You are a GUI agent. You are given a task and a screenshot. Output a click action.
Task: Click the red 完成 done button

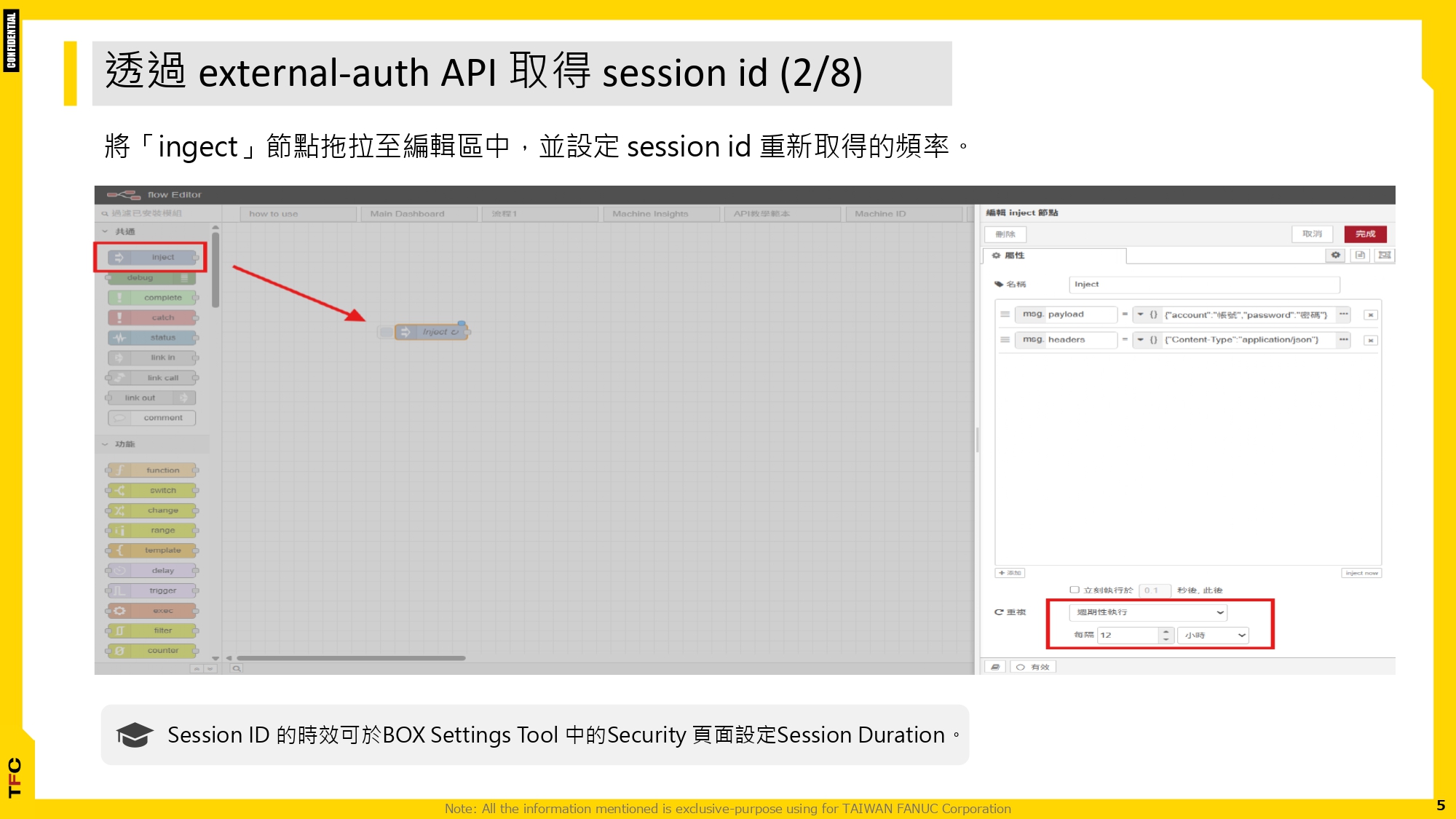click(x=1365, y=234)
